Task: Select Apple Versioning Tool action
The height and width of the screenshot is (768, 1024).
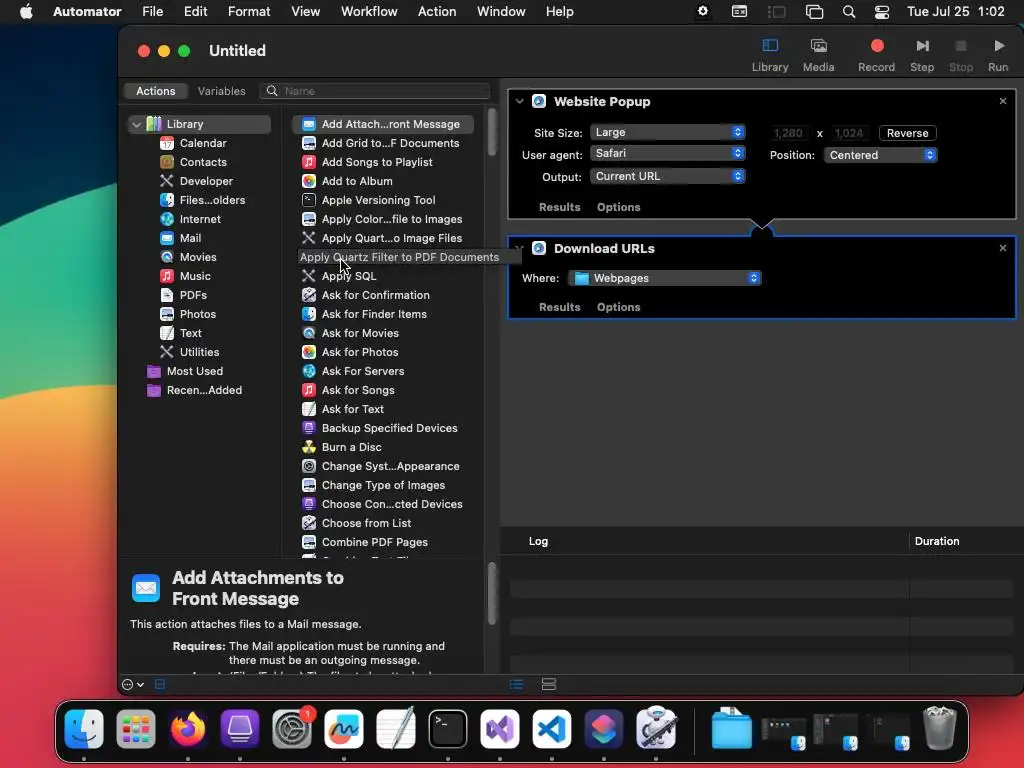Action: (378, 200)
